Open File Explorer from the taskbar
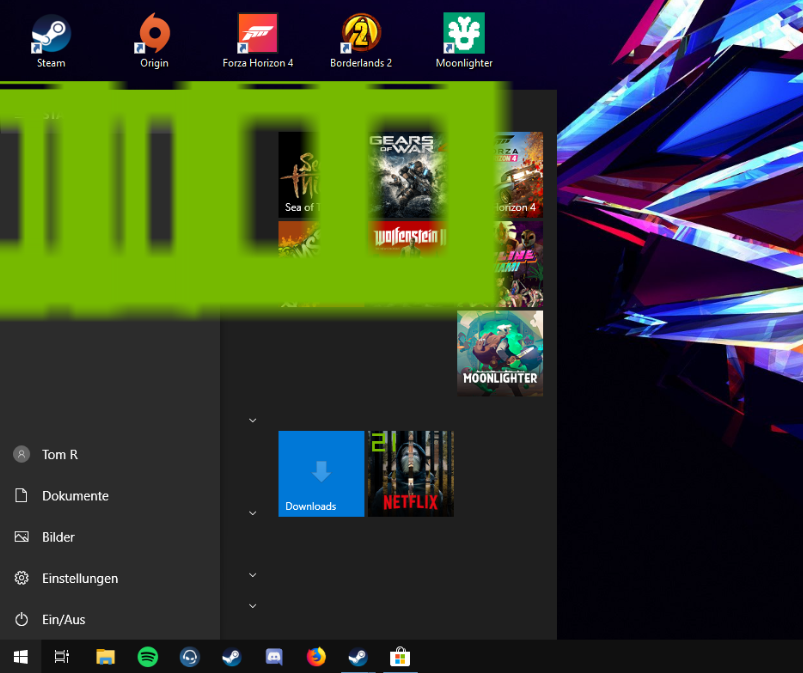This screenshot has width=803, height=673. [x=105, y=657]
